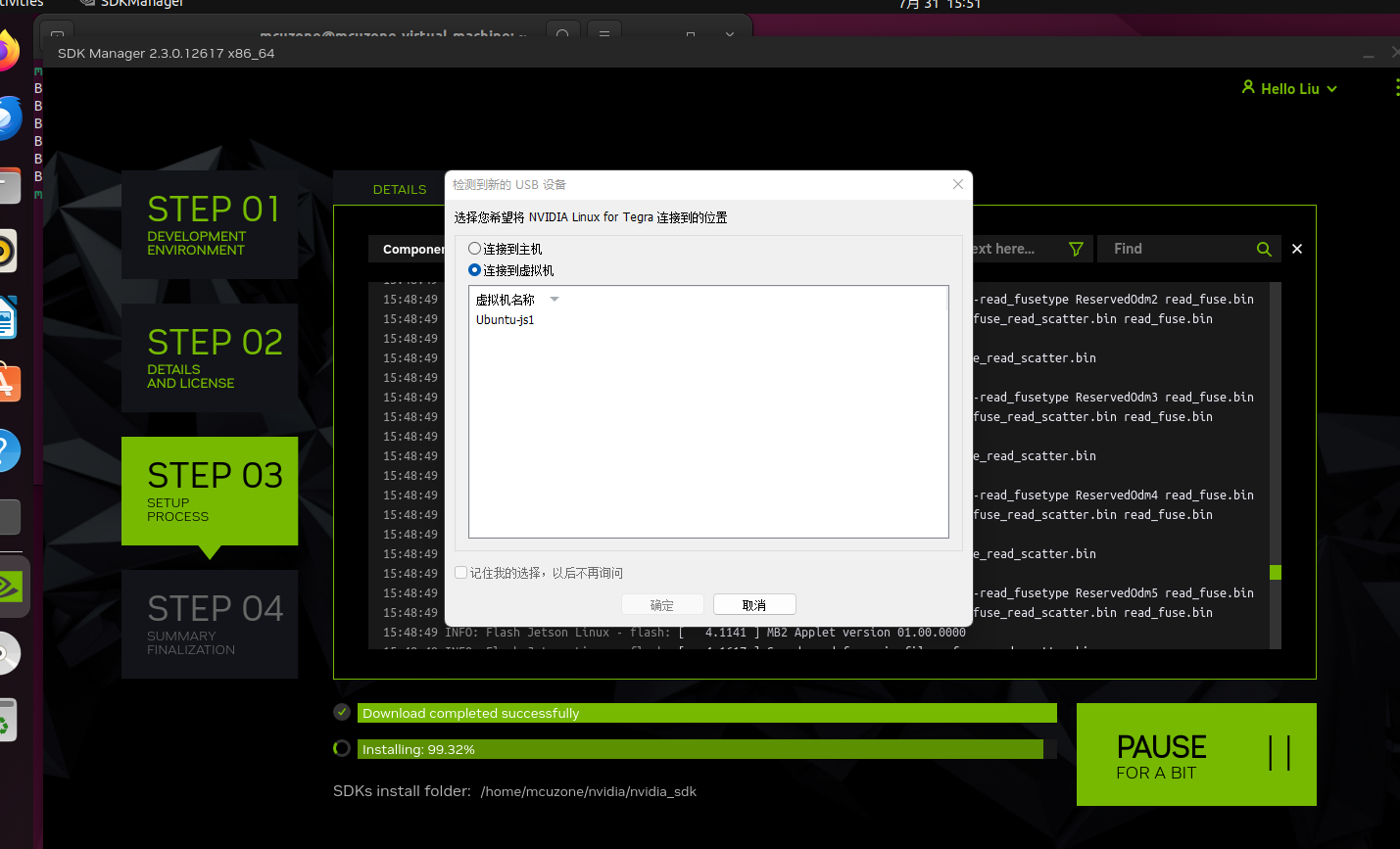Viewport: 1400px width, 849px height.
Task: Click the green filter funnel icon
Action: point(1076,249)
